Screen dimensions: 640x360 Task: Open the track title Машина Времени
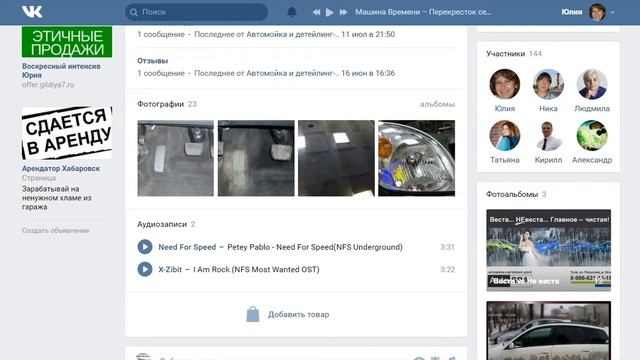pyautogui.click(x=422, y=12)
